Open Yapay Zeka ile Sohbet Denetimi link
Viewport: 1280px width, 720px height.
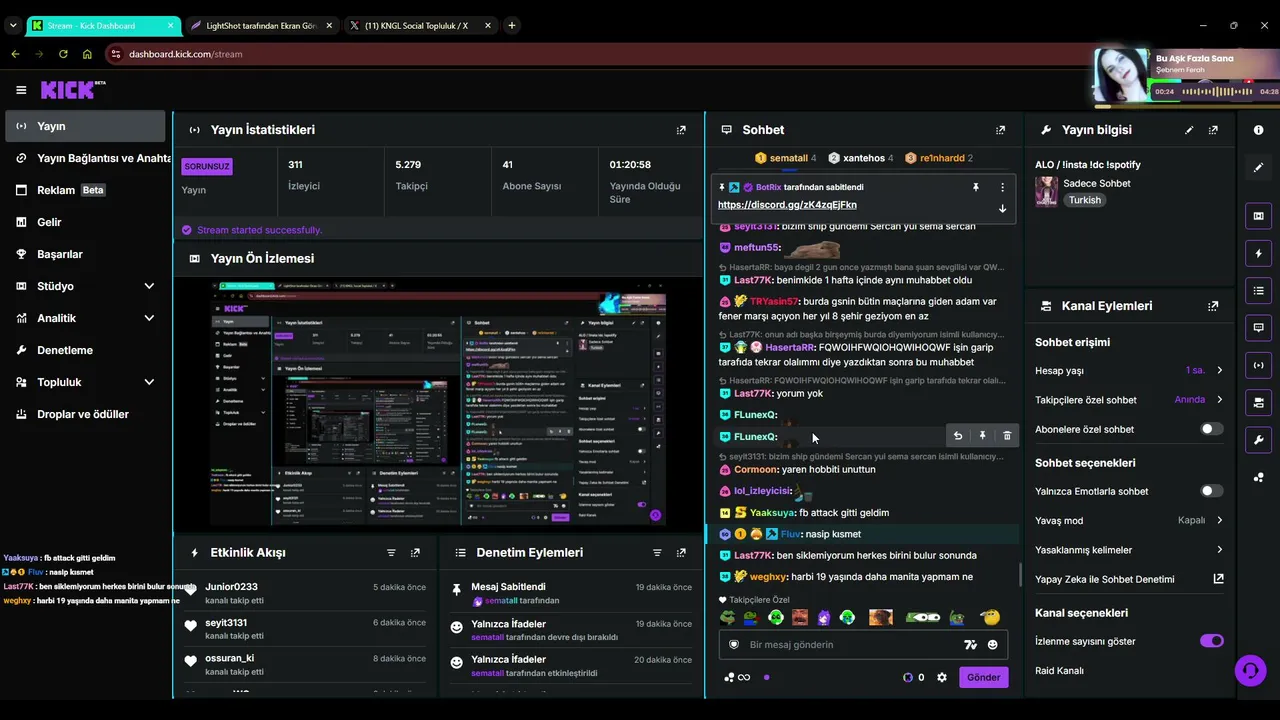pos(1129,579)
